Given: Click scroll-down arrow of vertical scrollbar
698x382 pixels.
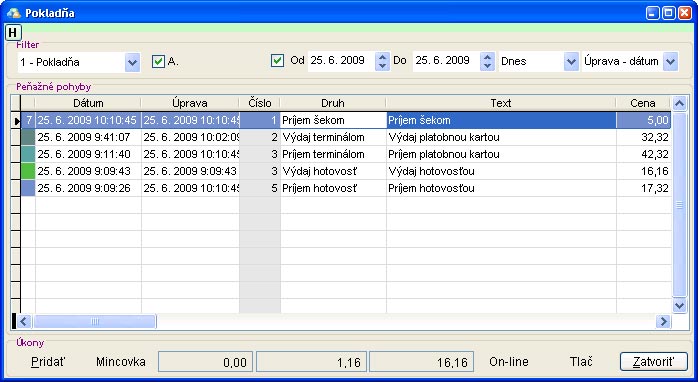Looking at the screenshot, I should coord(679,305).
